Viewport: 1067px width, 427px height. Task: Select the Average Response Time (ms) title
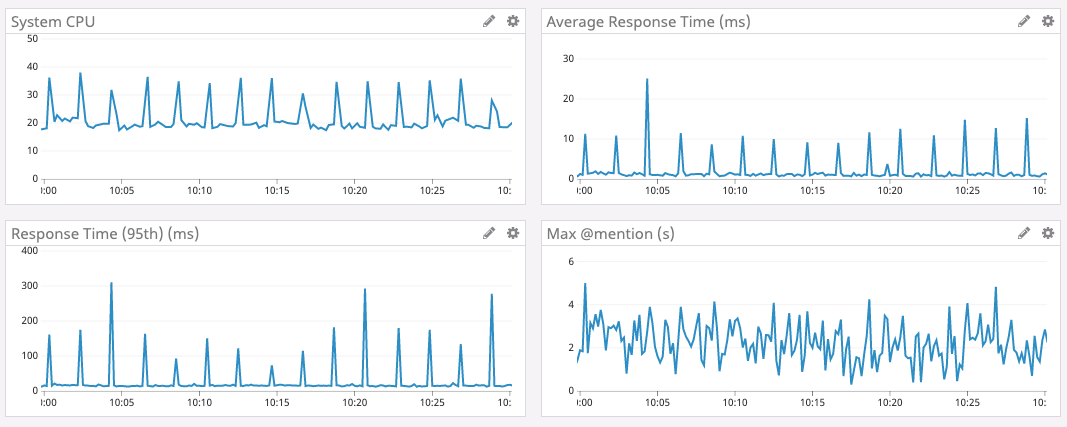(x=648, y=22)
